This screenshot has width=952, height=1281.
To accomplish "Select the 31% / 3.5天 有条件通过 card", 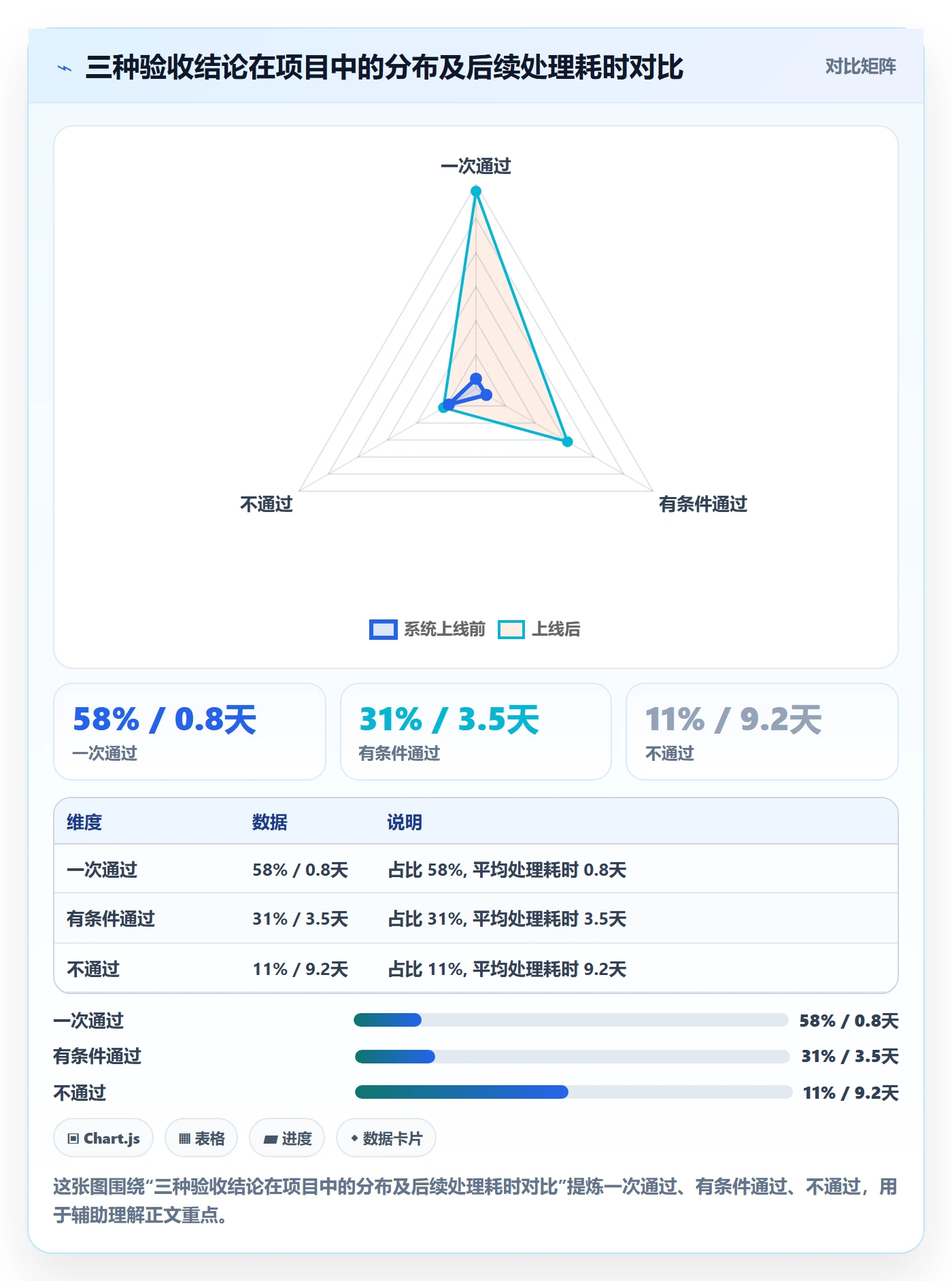I will (x=476, y=732).
